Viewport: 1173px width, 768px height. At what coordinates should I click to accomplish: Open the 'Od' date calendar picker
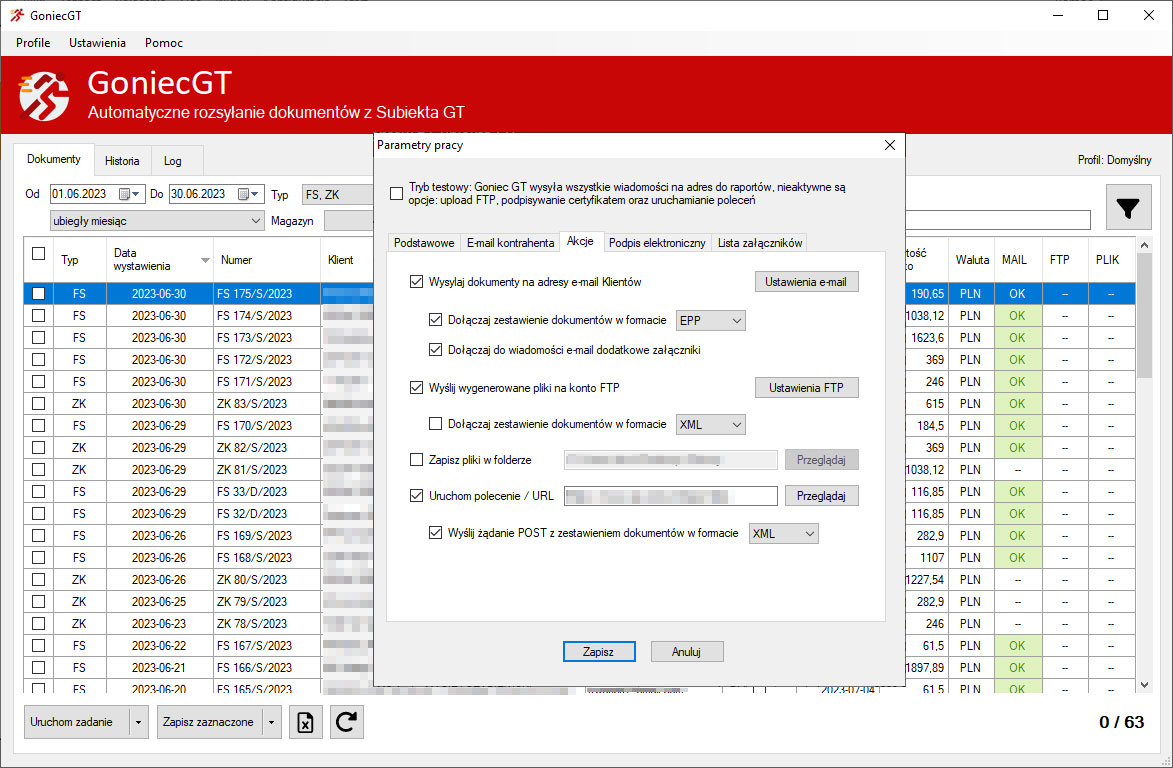[x=124, y=194]
